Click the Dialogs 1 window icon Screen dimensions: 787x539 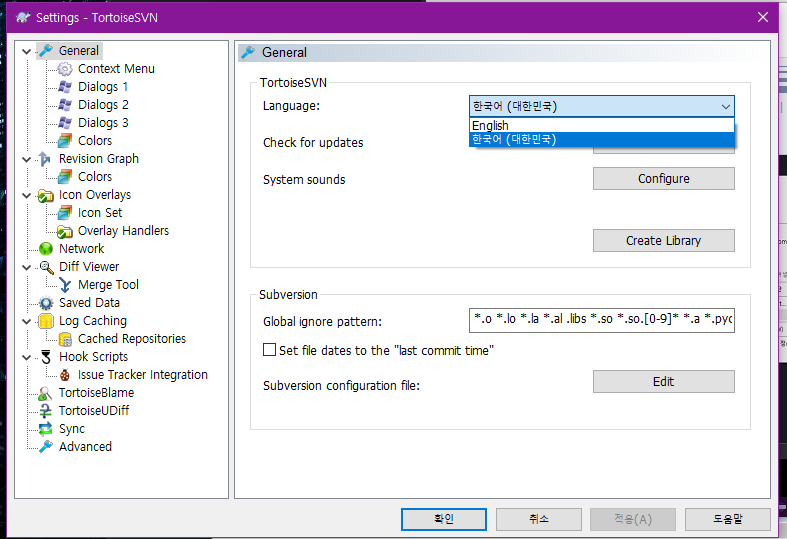click(x=65, y=87)
